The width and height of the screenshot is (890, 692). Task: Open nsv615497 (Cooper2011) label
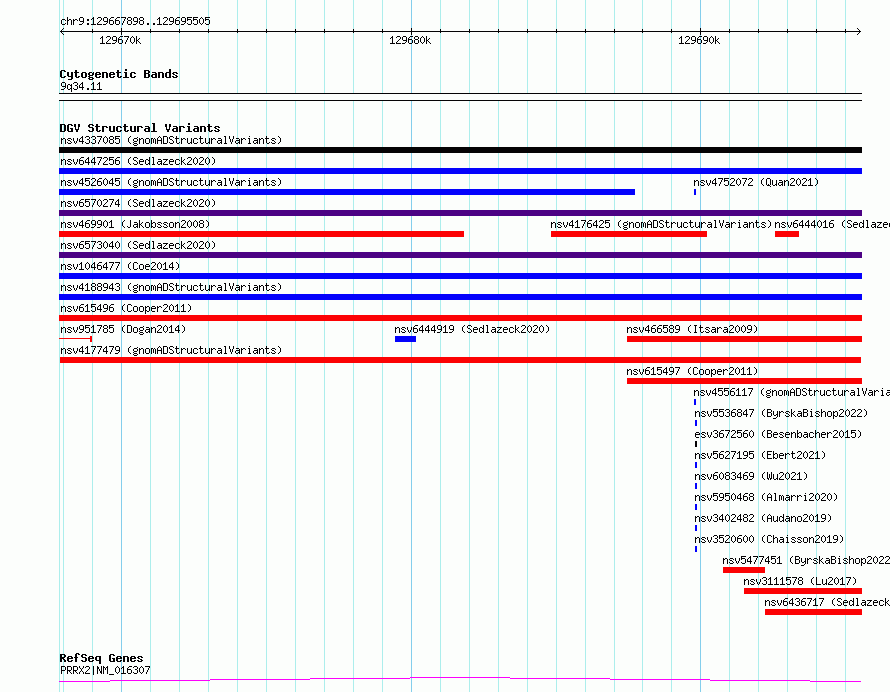tap(692, 371)
